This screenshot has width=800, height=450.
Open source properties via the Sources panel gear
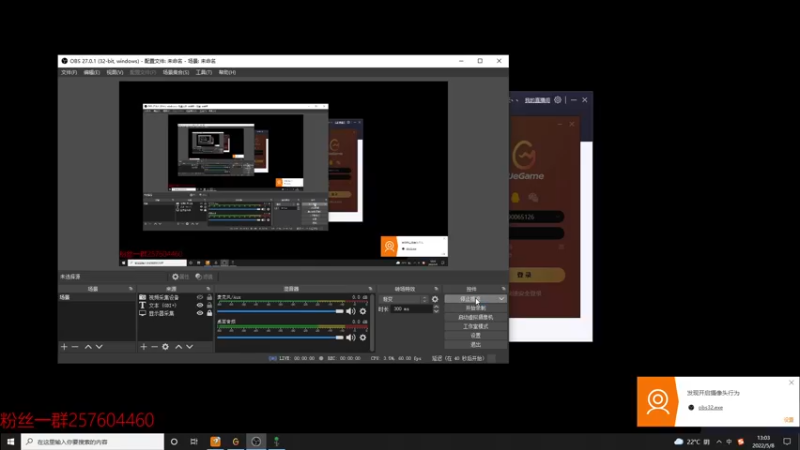(x=165, y=347)
